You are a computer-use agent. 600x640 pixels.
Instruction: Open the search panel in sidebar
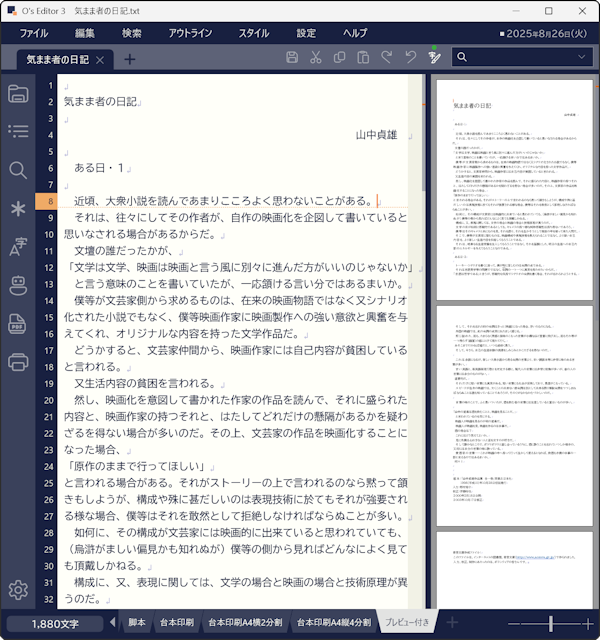pos(18,170)
